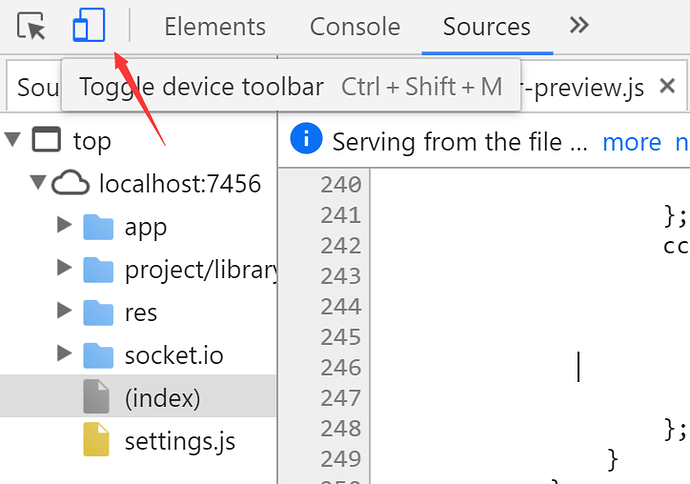The height and width of the screenshot is (484, 690).
Task: Close the preview.js file tab
Action: (x=668, y=87)
